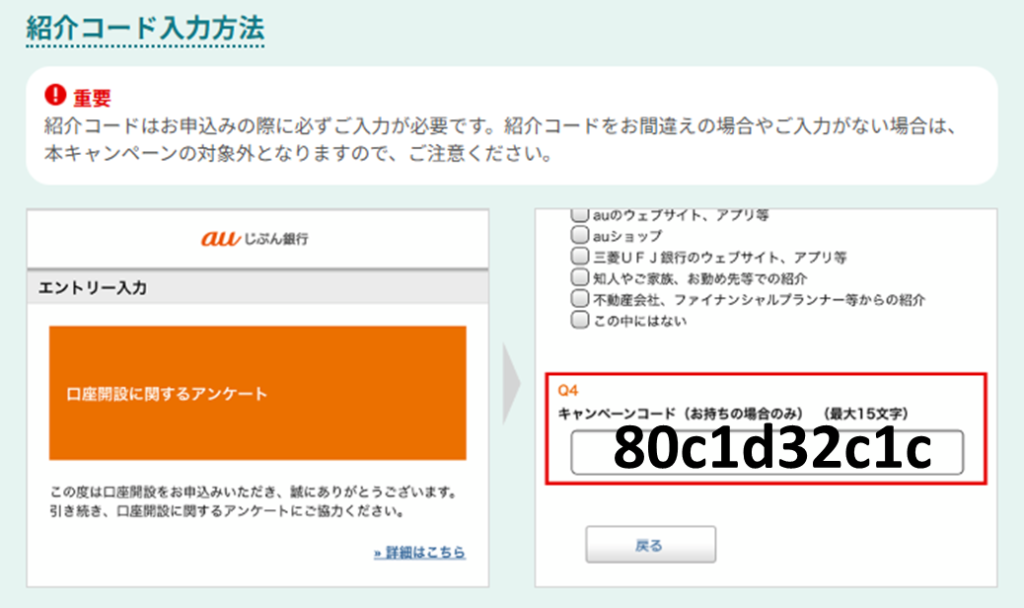1024x608 pixels.
Task: Focus the campaign code input field
Action: [766, 452]
